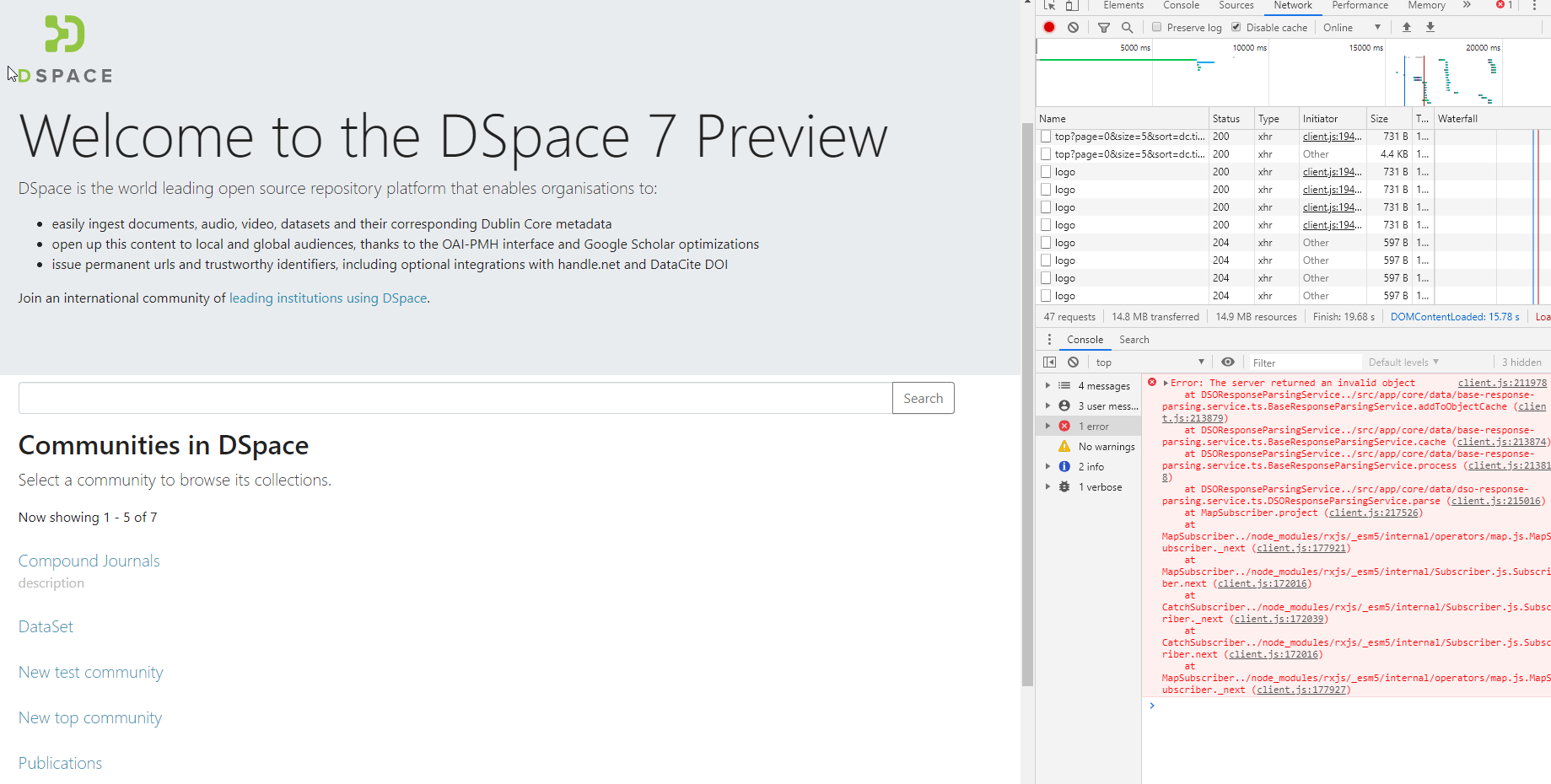Select the user messages person icon

[x=1064, y=405]
